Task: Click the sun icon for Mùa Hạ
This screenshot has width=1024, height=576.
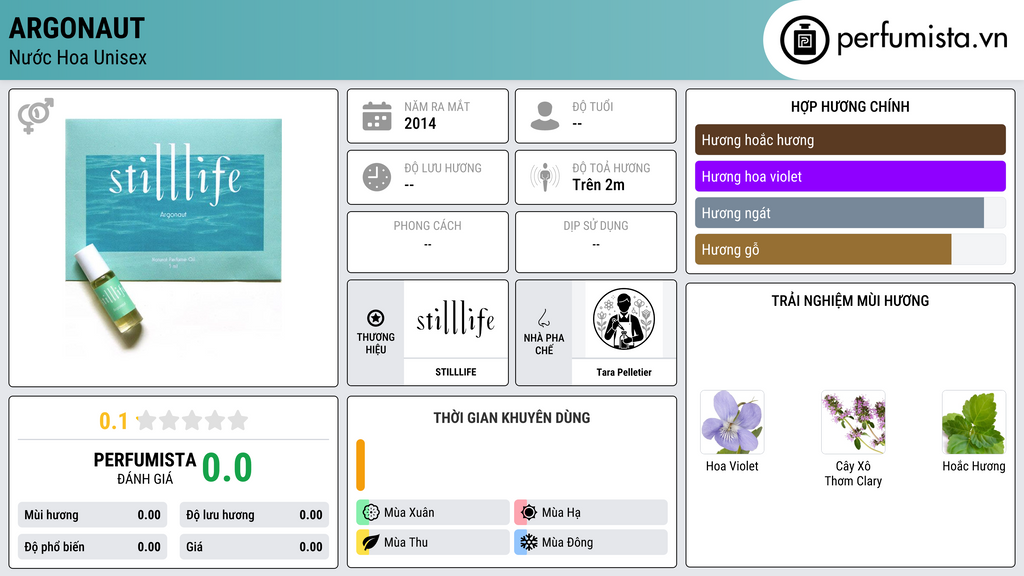Action: click(x=529, y=513)
